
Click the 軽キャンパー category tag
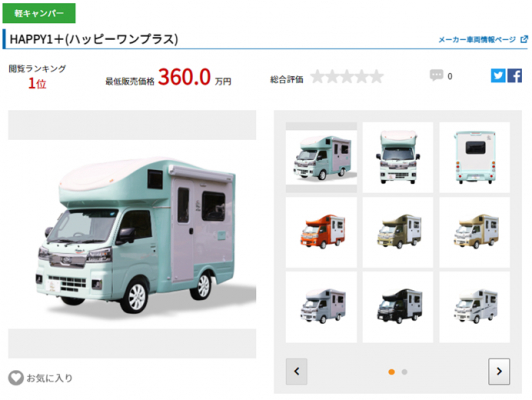pos(39,13)
